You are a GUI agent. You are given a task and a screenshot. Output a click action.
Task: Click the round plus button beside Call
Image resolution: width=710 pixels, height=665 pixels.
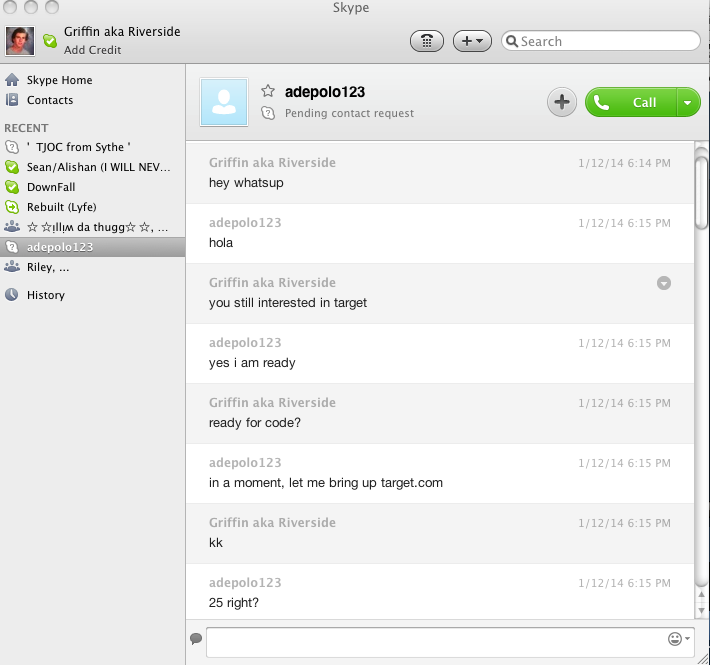[562, 102]
